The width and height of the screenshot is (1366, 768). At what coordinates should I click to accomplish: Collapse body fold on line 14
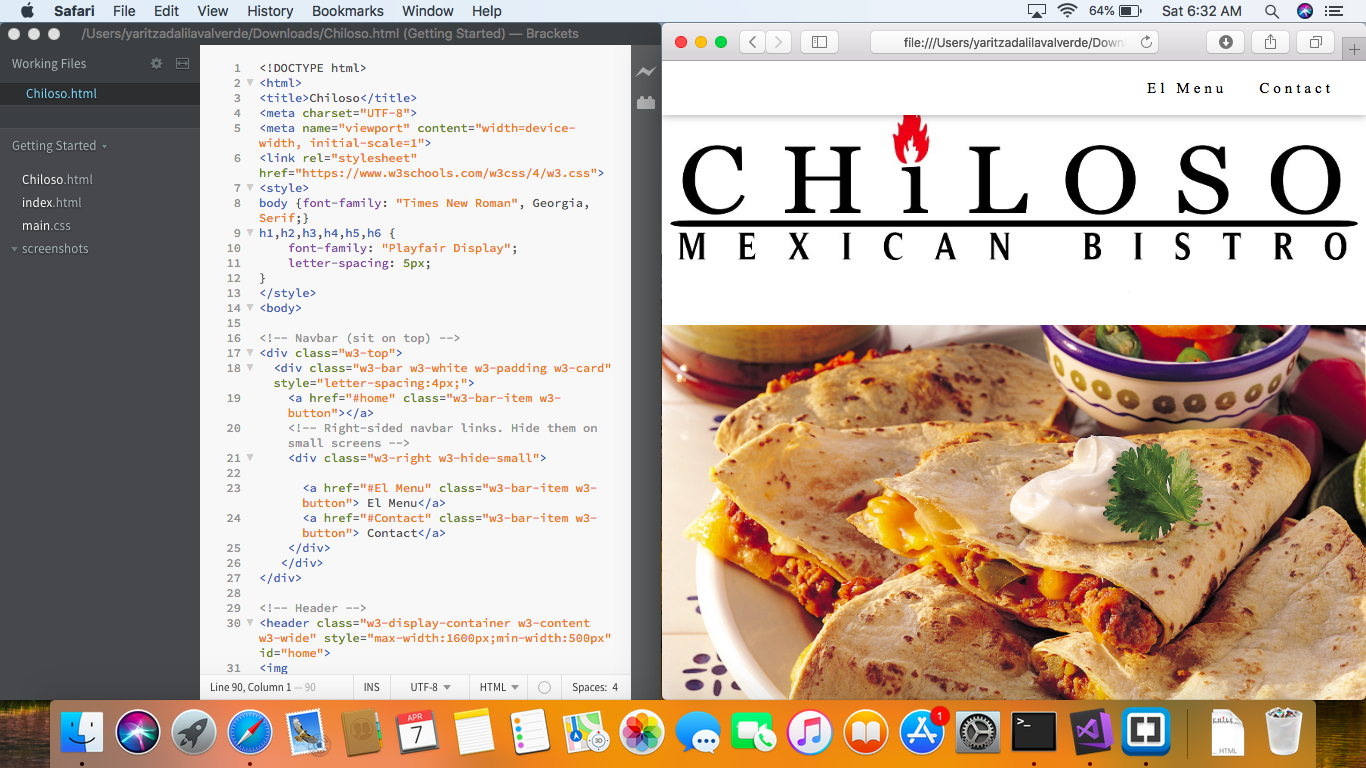tap(250, 308)
